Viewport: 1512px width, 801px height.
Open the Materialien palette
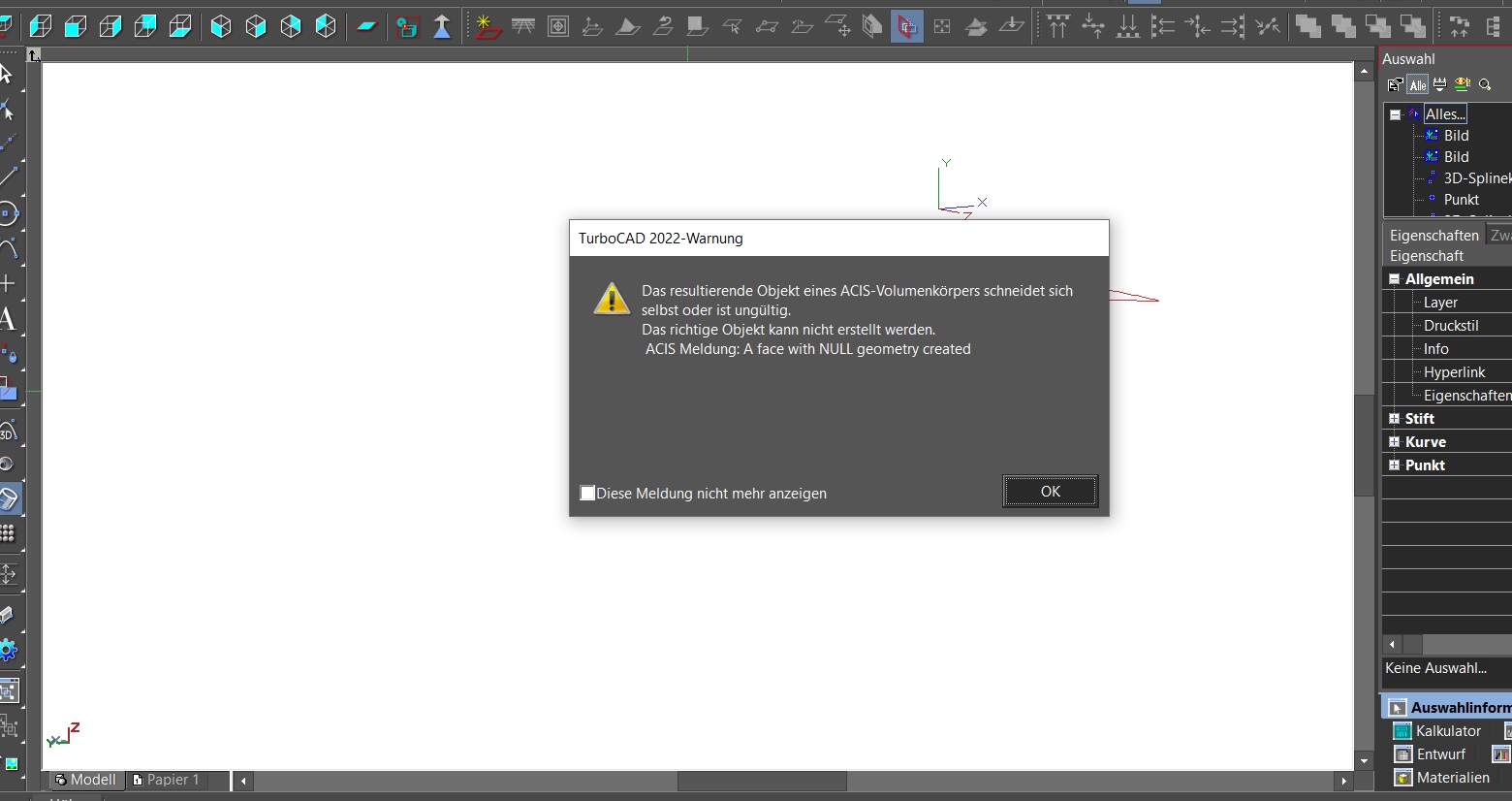coord(1441,778)
